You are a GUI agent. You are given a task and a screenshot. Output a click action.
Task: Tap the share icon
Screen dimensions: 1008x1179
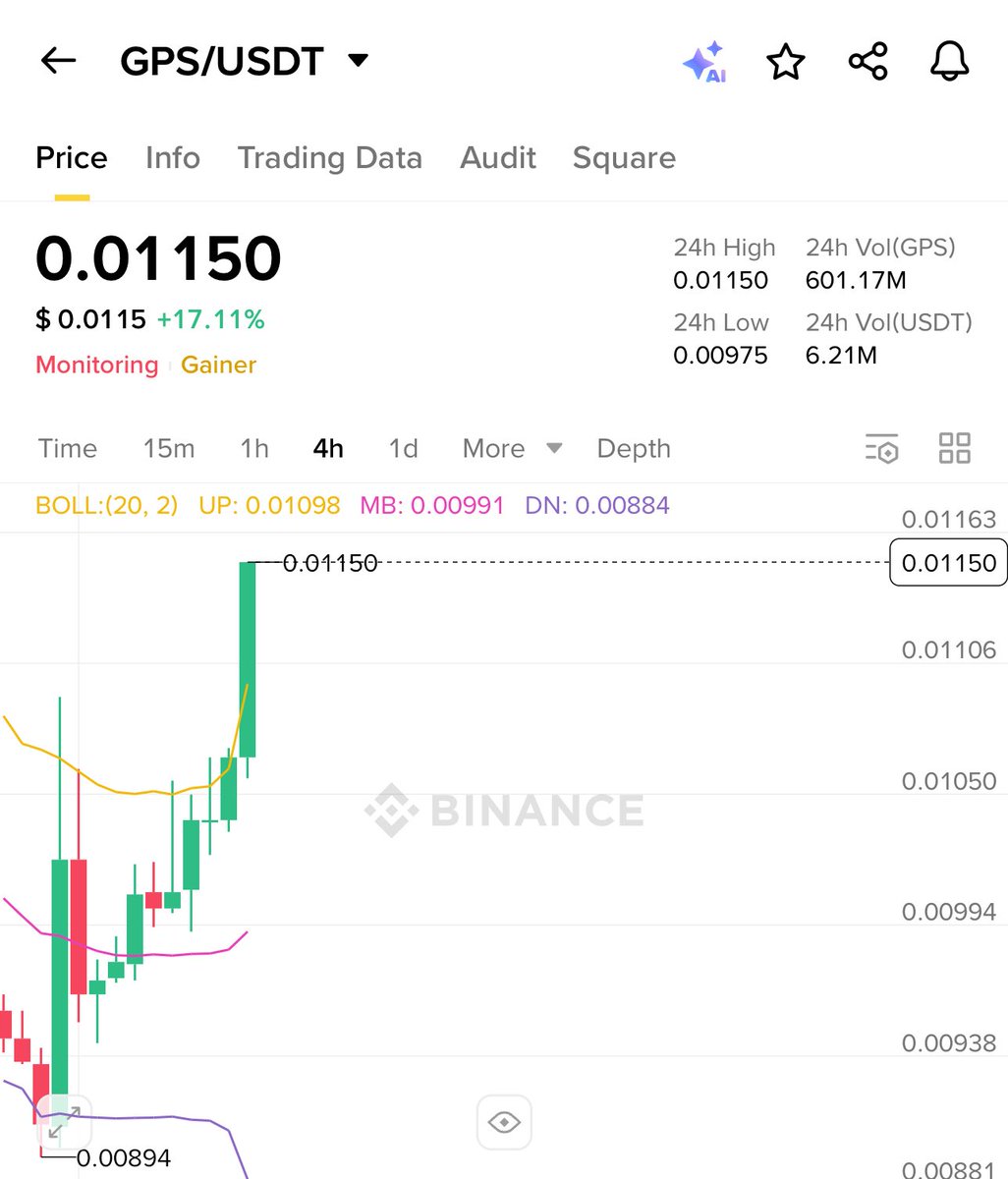pyautogui.click(x=868, y=62)
